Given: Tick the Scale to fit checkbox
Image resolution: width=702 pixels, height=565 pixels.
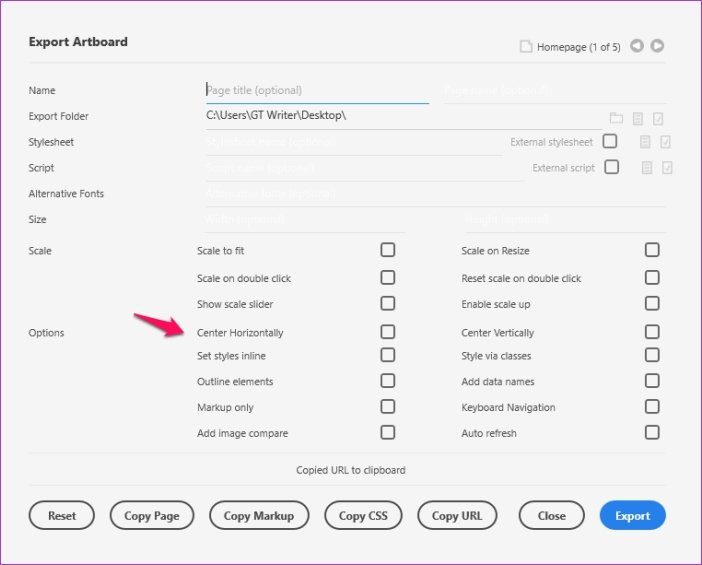Looking at the screenshot, I should point(387,249).
